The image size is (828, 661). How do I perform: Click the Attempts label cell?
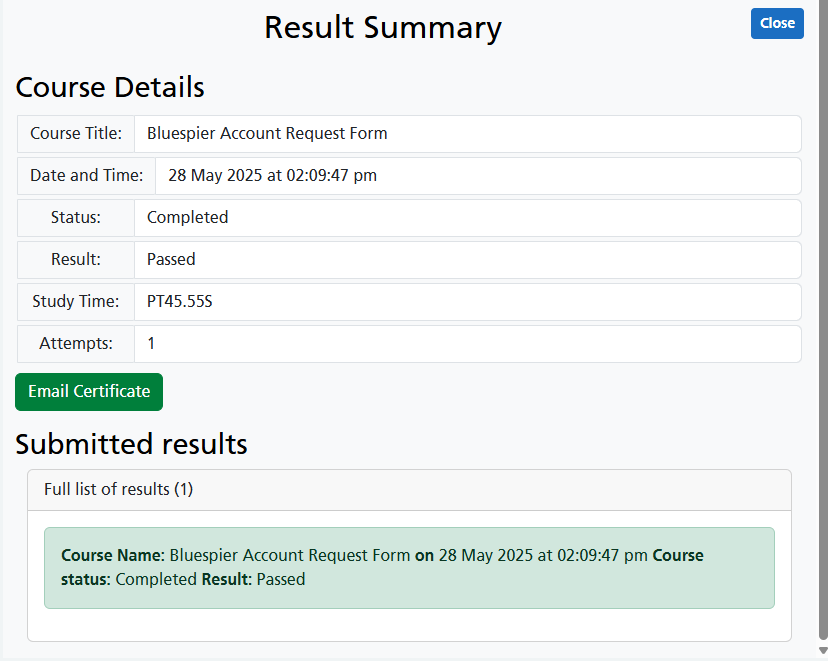coord(76,344)
